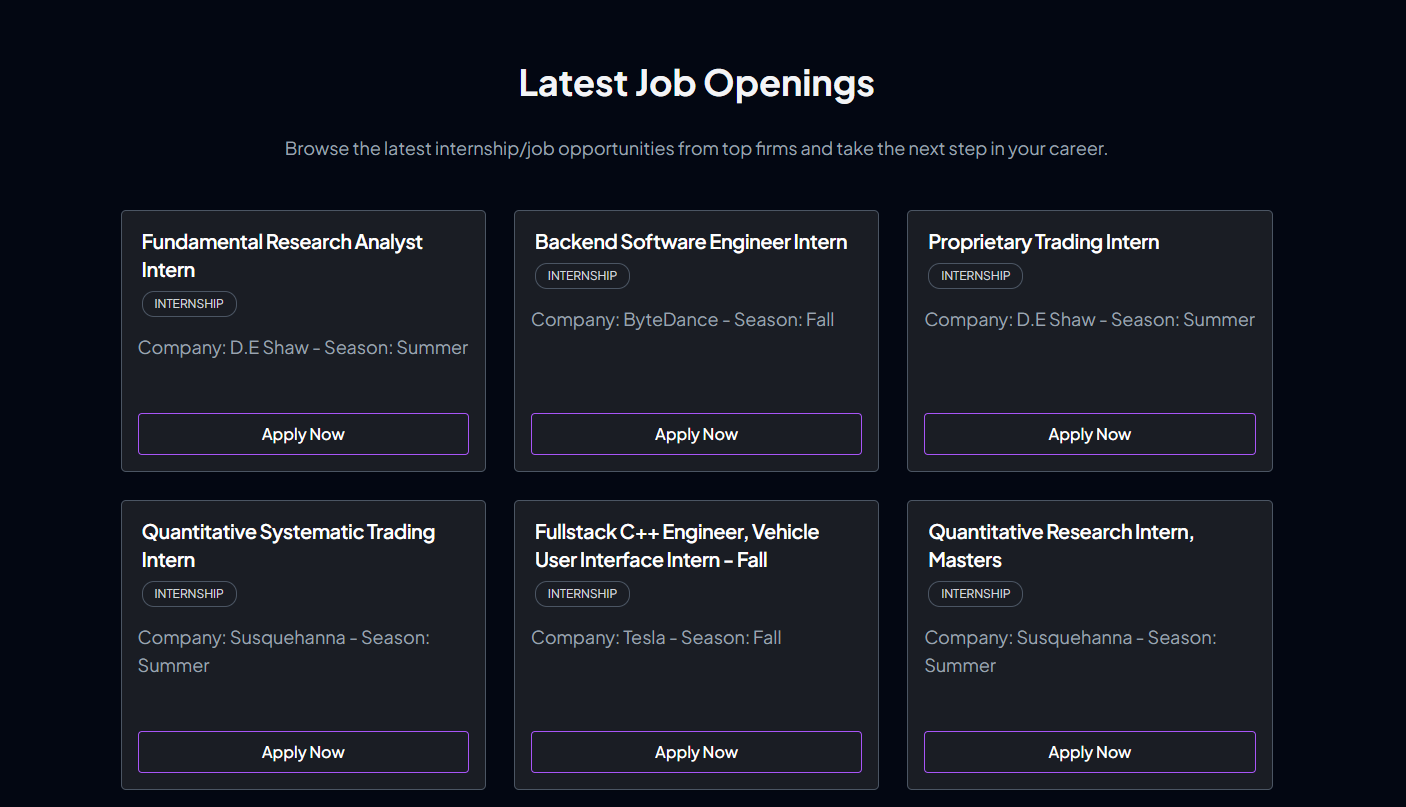Click the Quantitative Research Intern, Masters title
This screenshot has height=807, width=1406.
tap(1060, 546)
